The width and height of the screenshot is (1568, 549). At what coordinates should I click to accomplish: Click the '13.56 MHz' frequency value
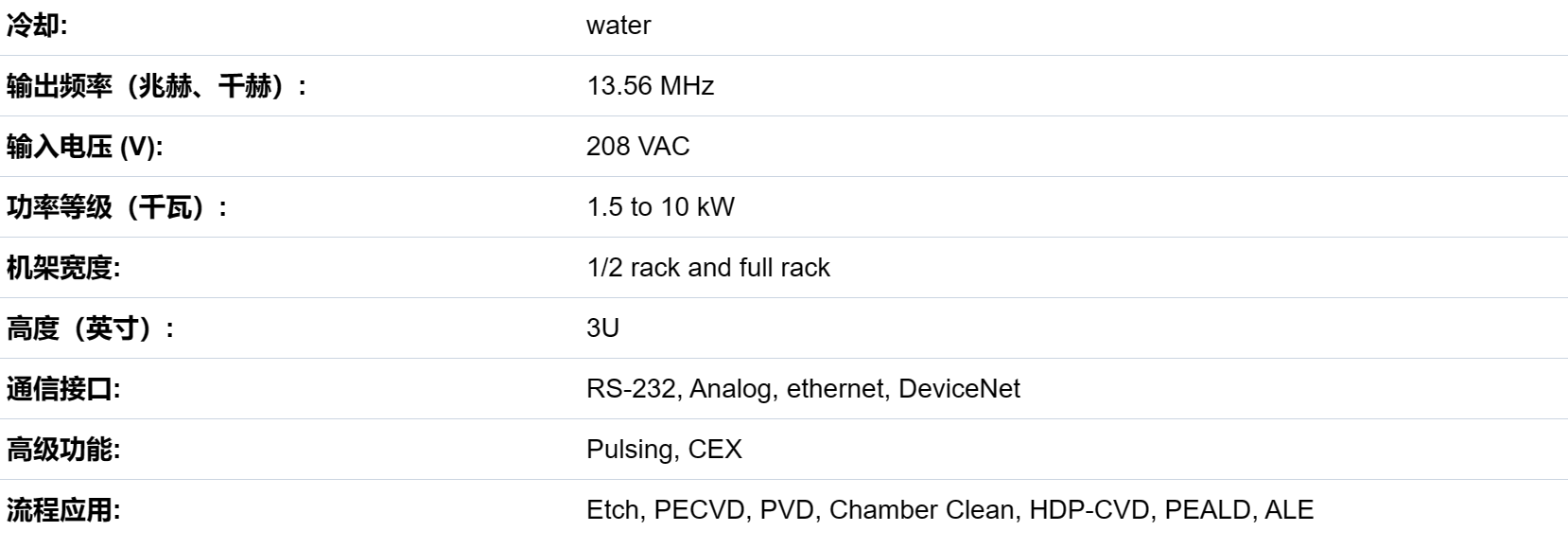[x=650, y=86]
